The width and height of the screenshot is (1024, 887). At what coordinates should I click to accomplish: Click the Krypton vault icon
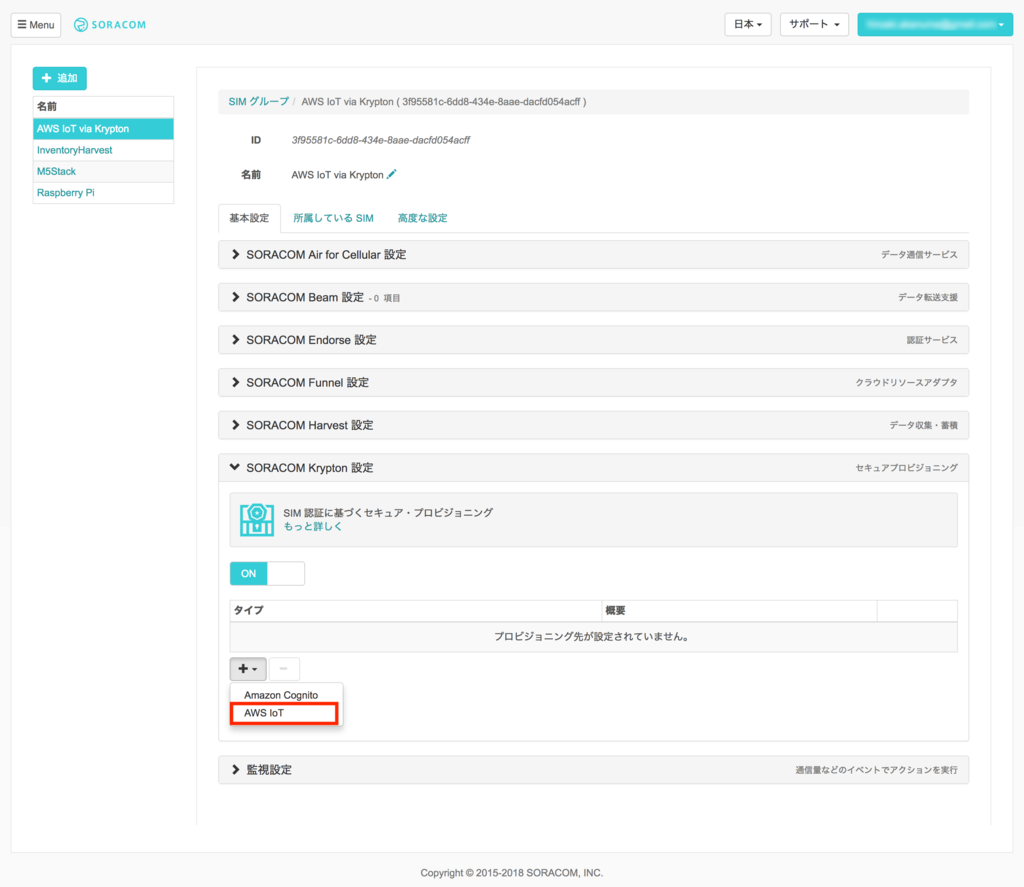tap(257, 520)
